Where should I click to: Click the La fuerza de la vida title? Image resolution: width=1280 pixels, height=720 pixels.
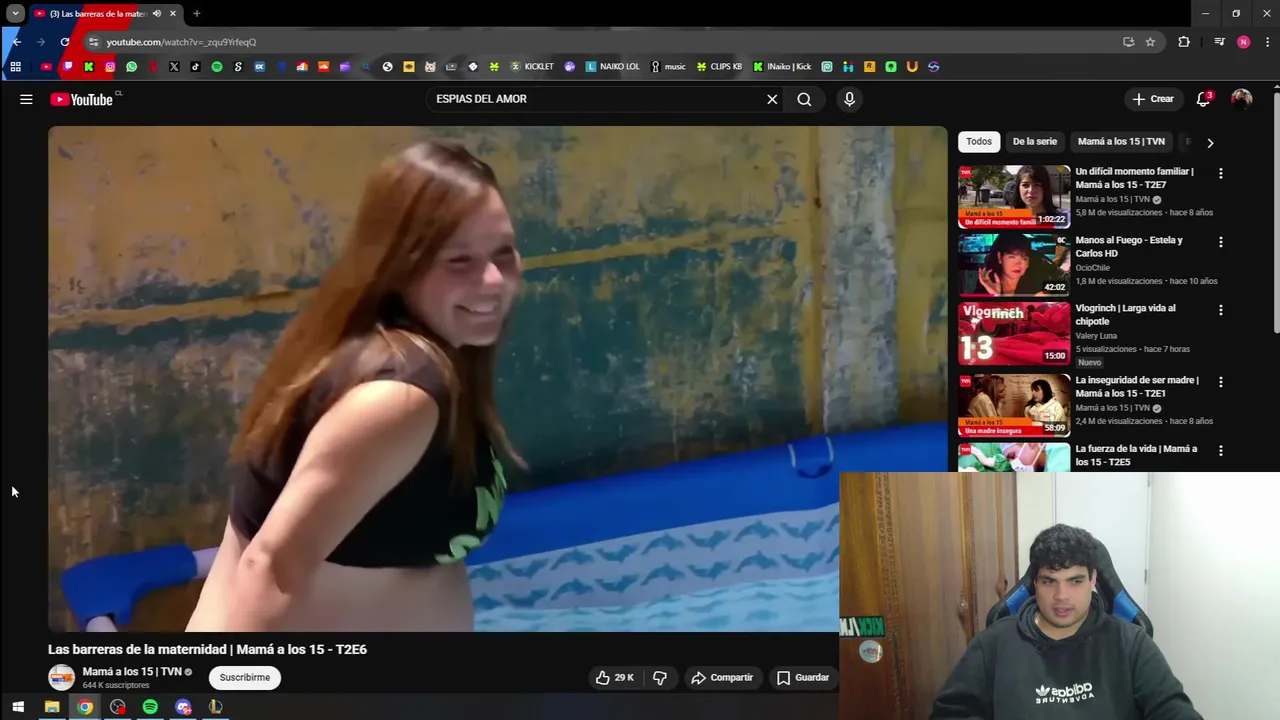(x=1136, y=455)
